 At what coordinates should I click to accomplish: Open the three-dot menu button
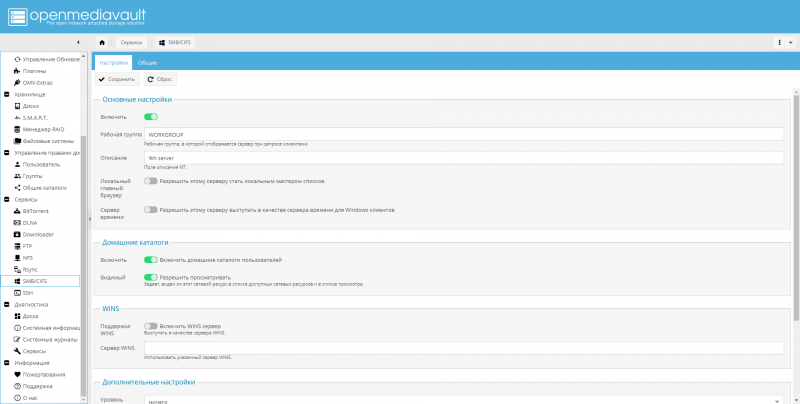coord(780,43)
